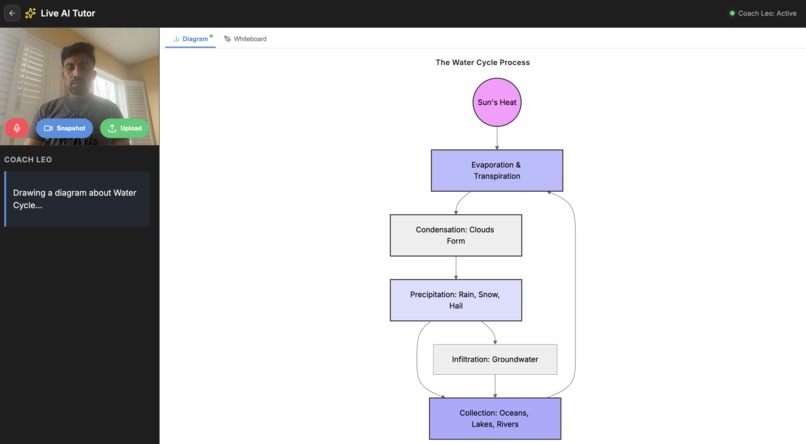Select the Evaporation & Transpiration node
This screenshot has height=444, width=806.
point(497,171)
